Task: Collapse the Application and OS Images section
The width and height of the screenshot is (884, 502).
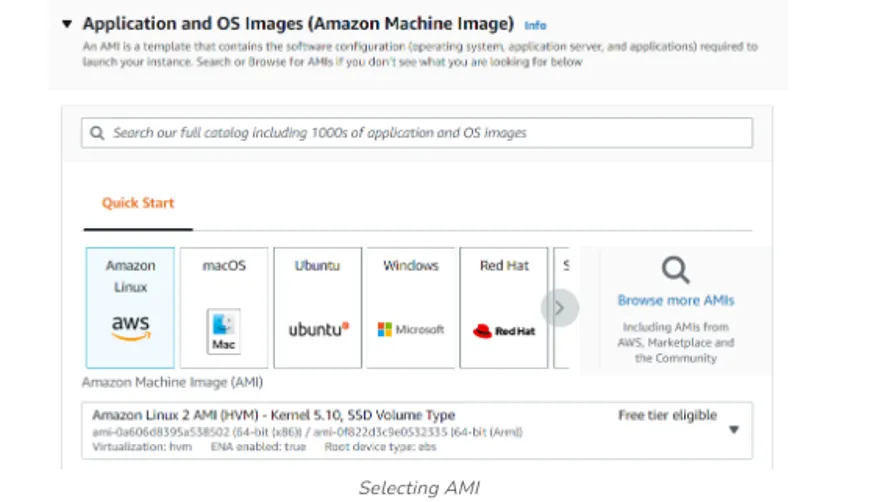Action: coord(67,24)
